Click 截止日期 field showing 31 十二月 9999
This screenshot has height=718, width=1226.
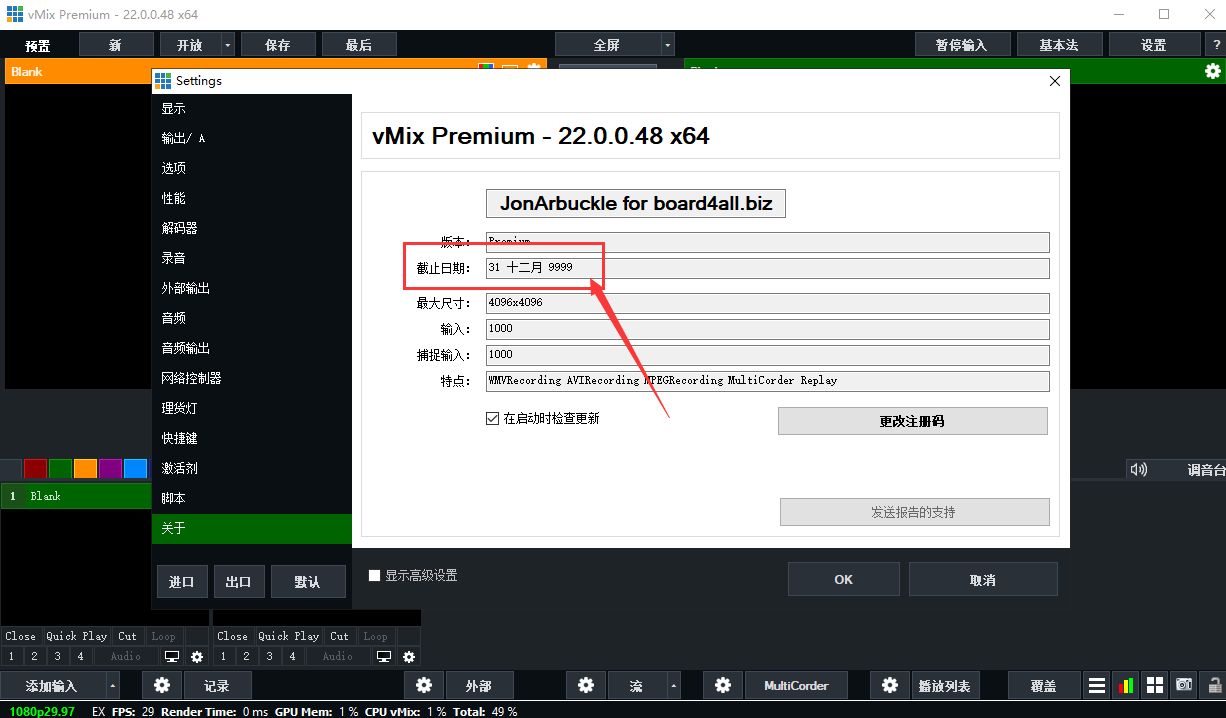(768, 268)
